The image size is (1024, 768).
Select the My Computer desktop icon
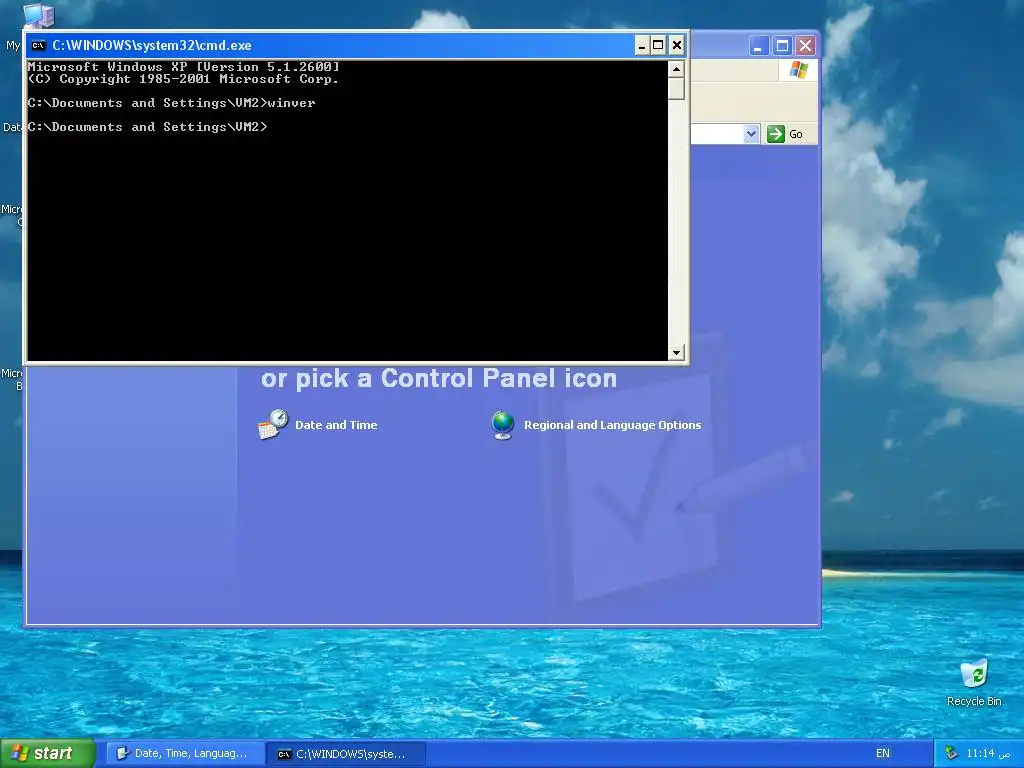37,14
